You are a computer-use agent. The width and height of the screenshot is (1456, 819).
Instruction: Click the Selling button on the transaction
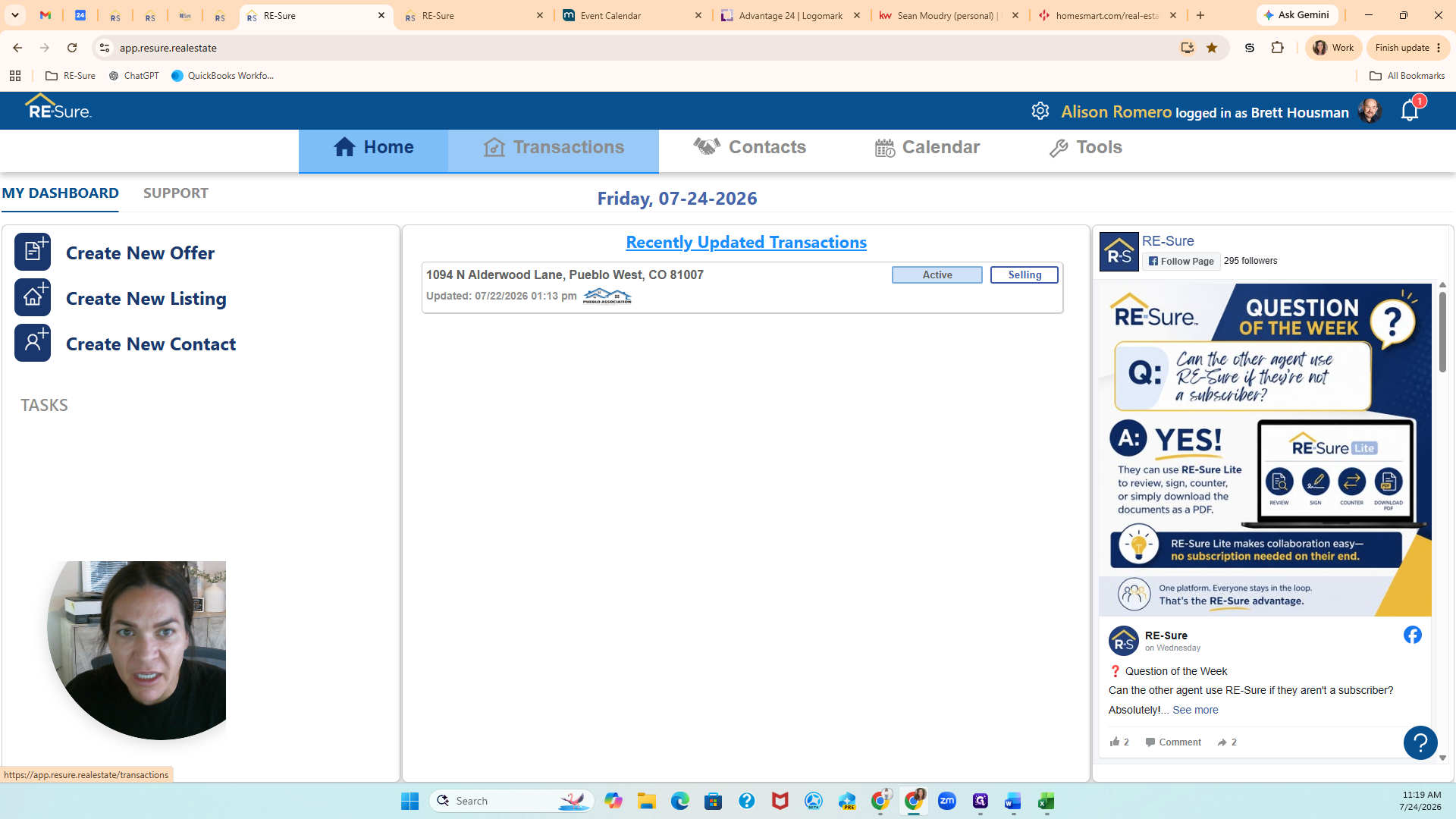point(1025,275)
